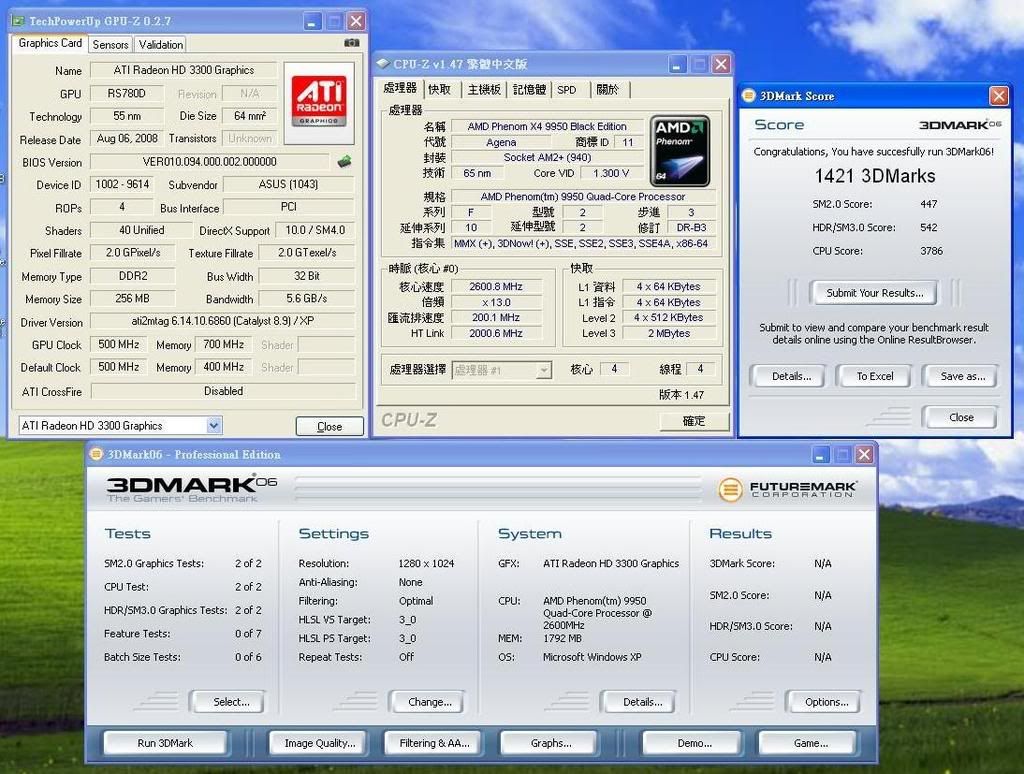Click the 3DMark06 logo in the main window
1024x774 pixels.
[x=191, y=489]
